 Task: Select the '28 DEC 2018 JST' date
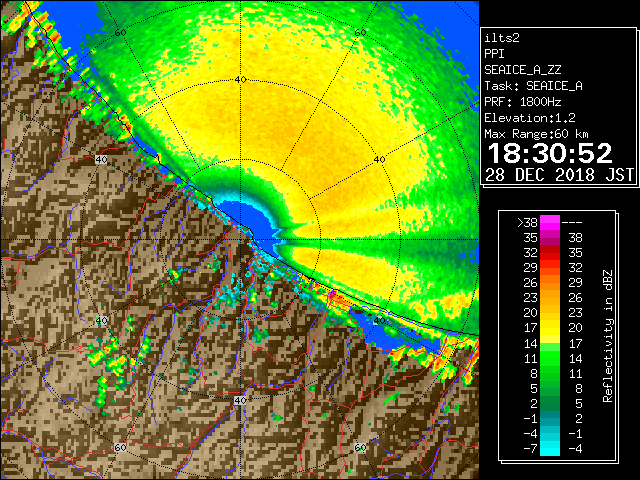coord(560,175)
